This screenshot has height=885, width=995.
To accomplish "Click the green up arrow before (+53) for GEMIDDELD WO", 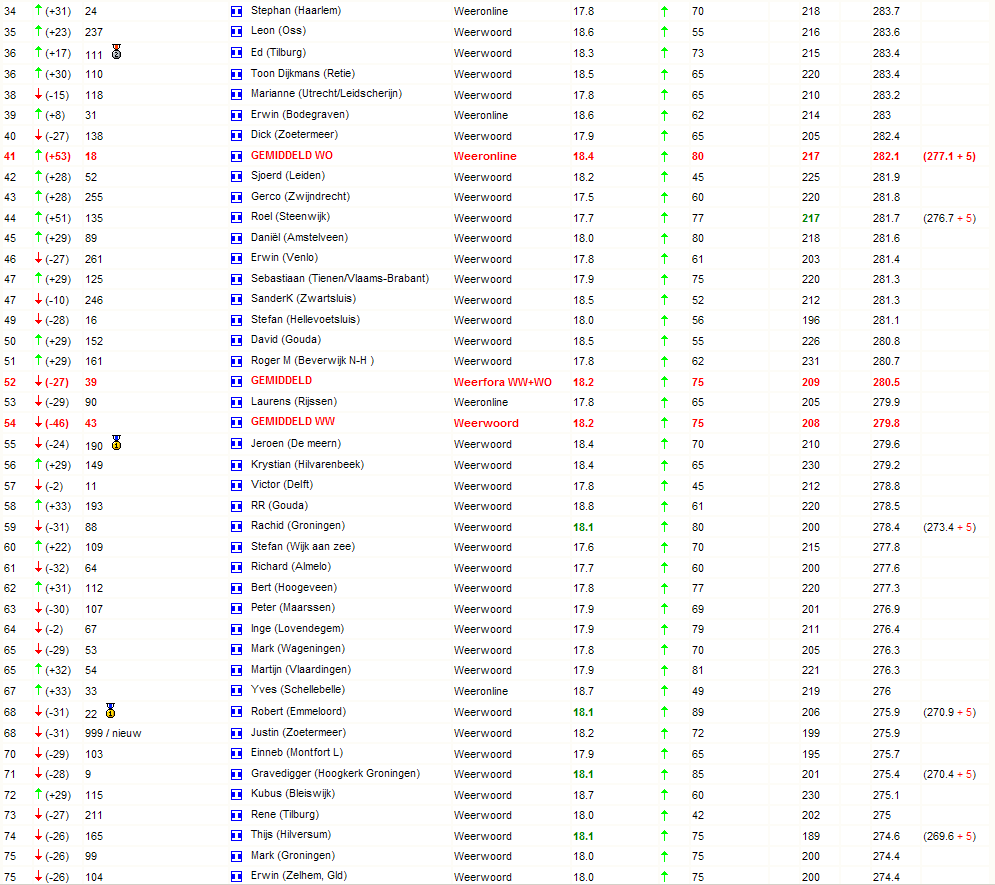I will [x=38, y=155].
